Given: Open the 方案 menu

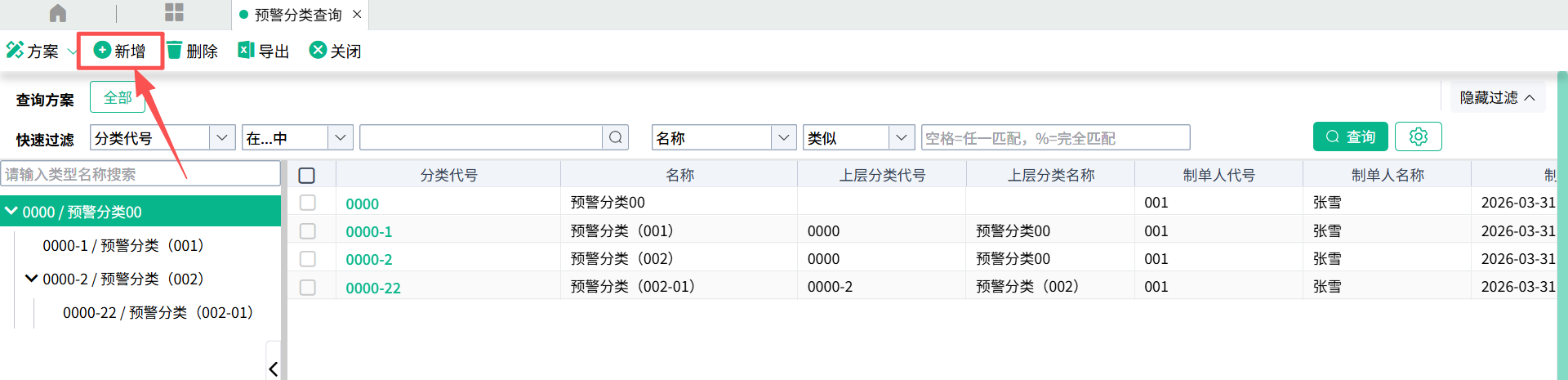Looking at the screenshot, I should point(41,51).
